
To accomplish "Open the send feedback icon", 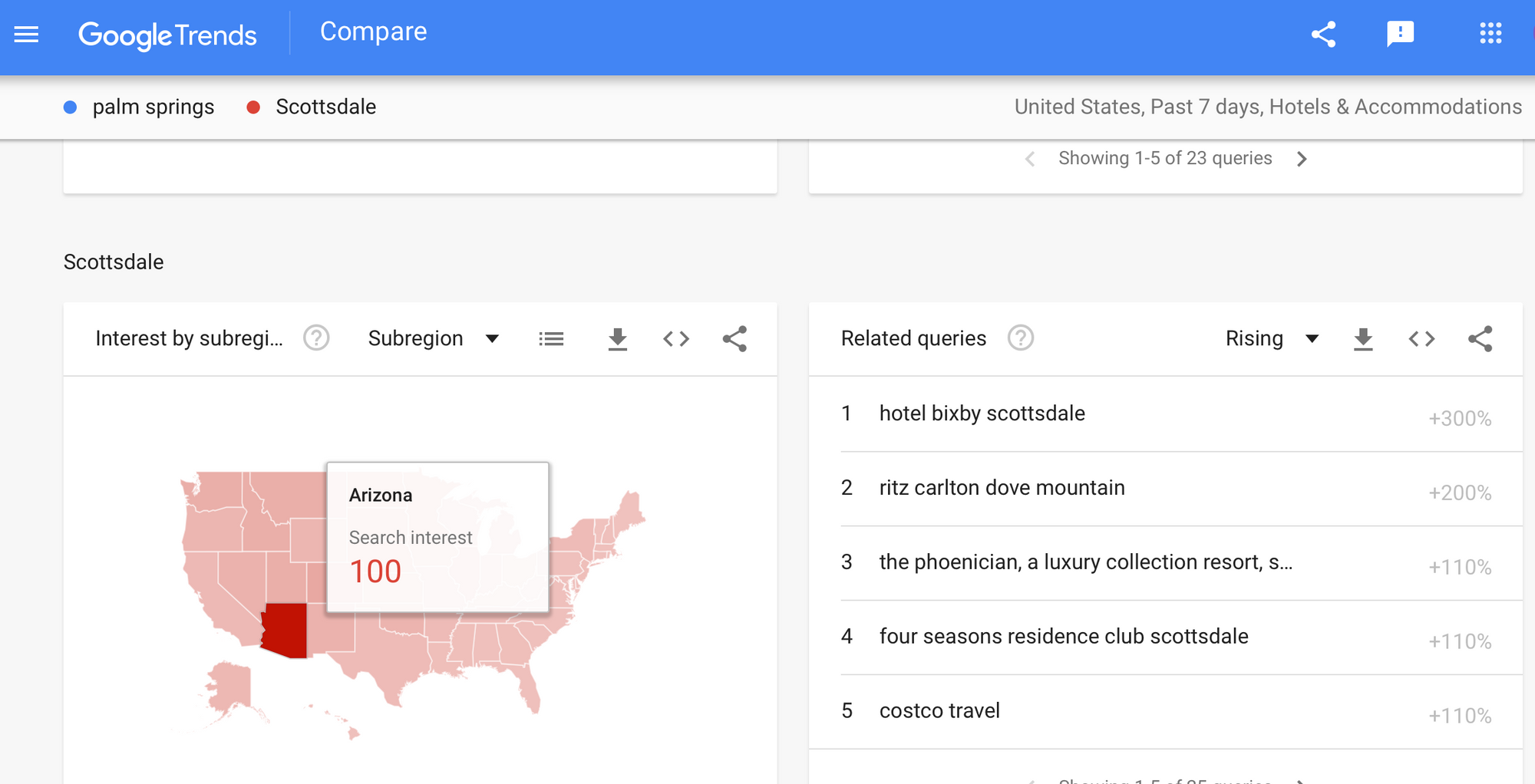I will click(x=1400, y=34).
